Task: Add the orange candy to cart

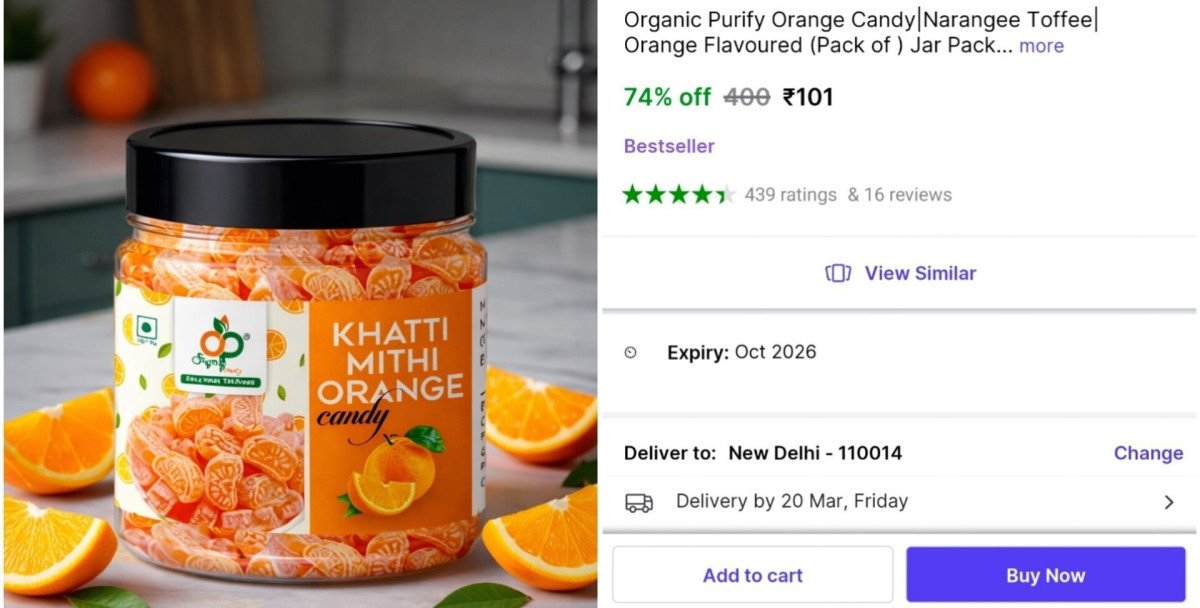Action: [751, 574]
